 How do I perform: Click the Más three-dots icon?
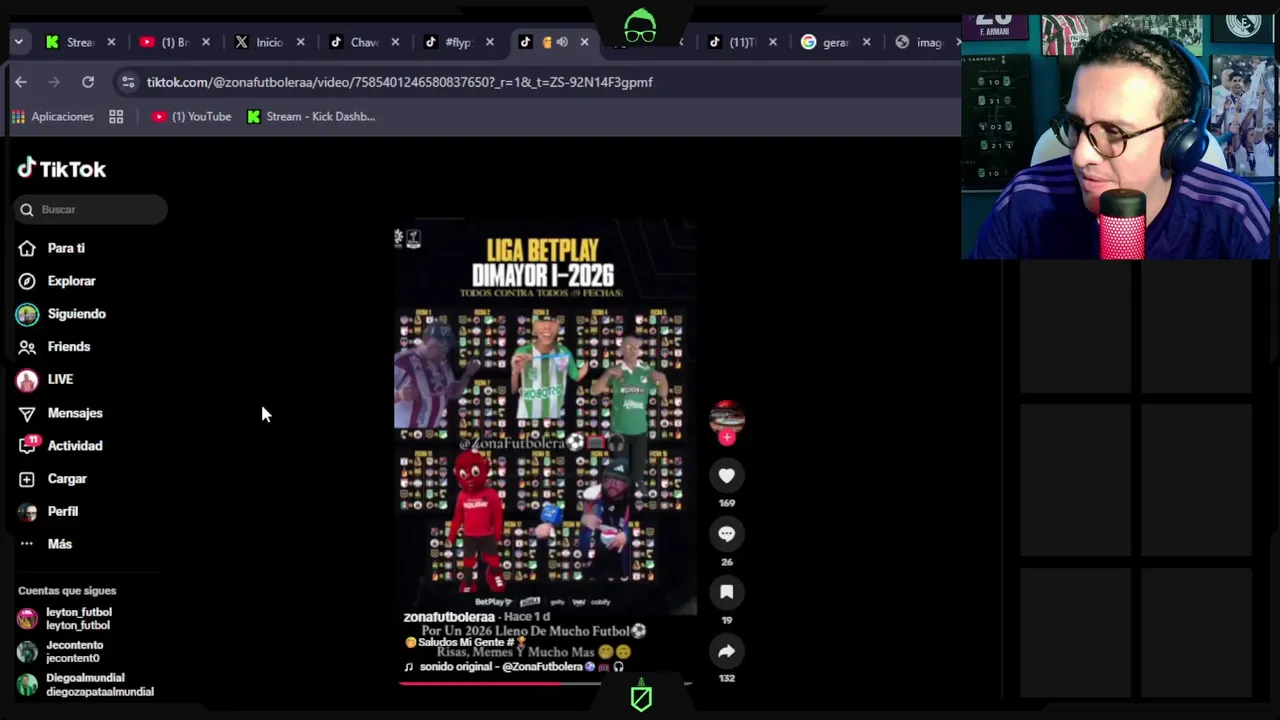coord(27,544)
